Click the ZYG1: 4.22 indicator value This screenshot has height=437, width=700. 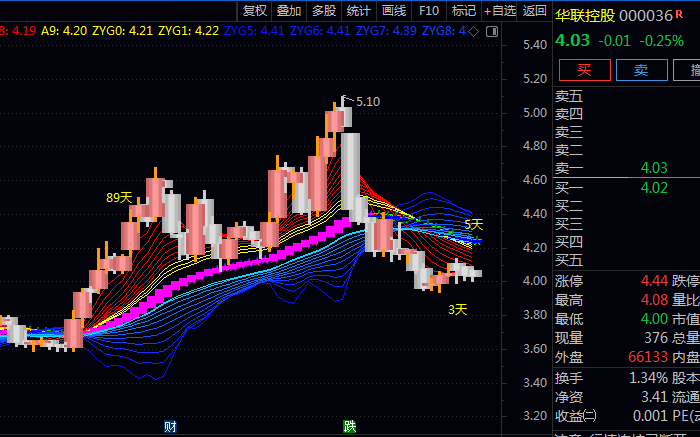tap(188, 31)
